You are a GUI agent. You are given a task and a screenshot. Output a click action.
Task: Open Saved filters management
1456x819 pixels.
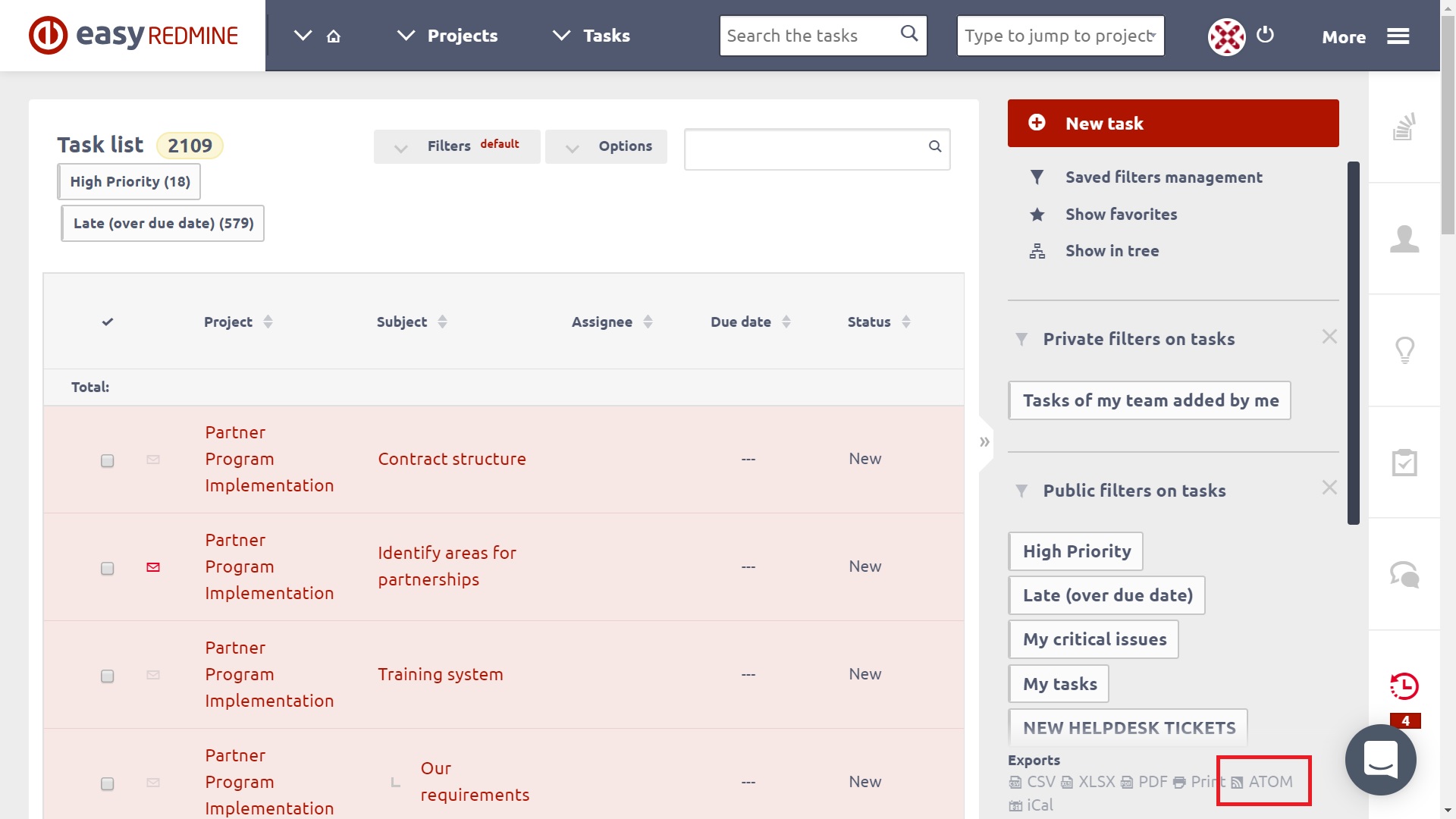coord(1163,177)
